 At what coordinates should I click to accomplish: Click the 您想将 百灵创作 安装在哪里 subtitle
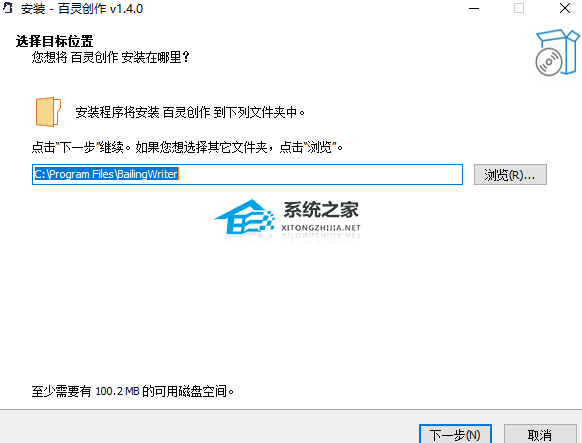pyautogui.click(x=111, y=58)
